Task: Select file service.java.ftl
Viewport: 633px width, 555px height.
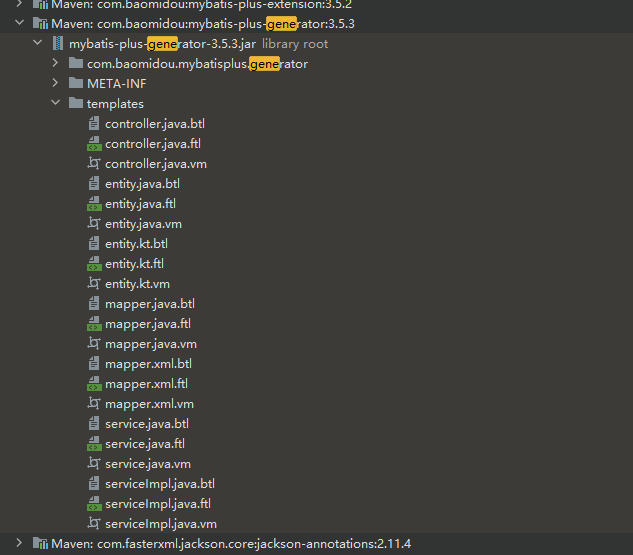Action: [145, 444]
